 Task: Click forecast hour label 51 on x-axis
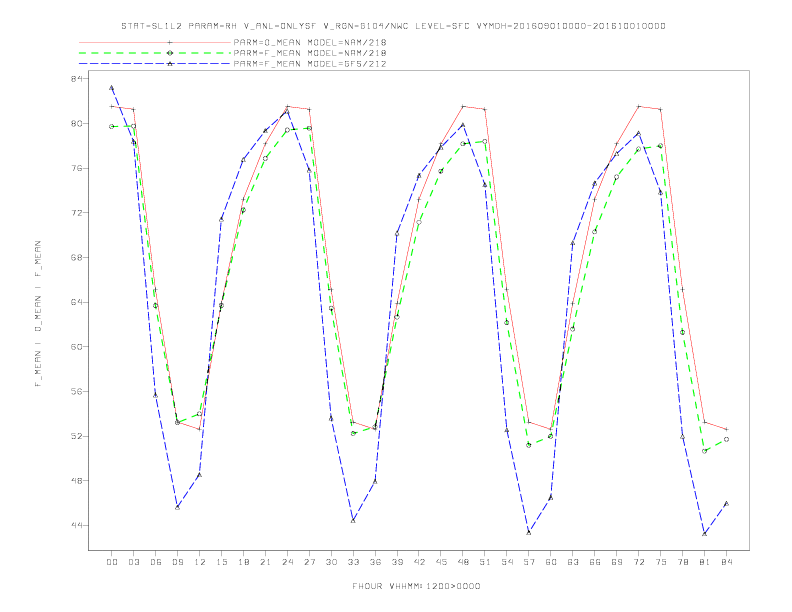click(485, 562)
